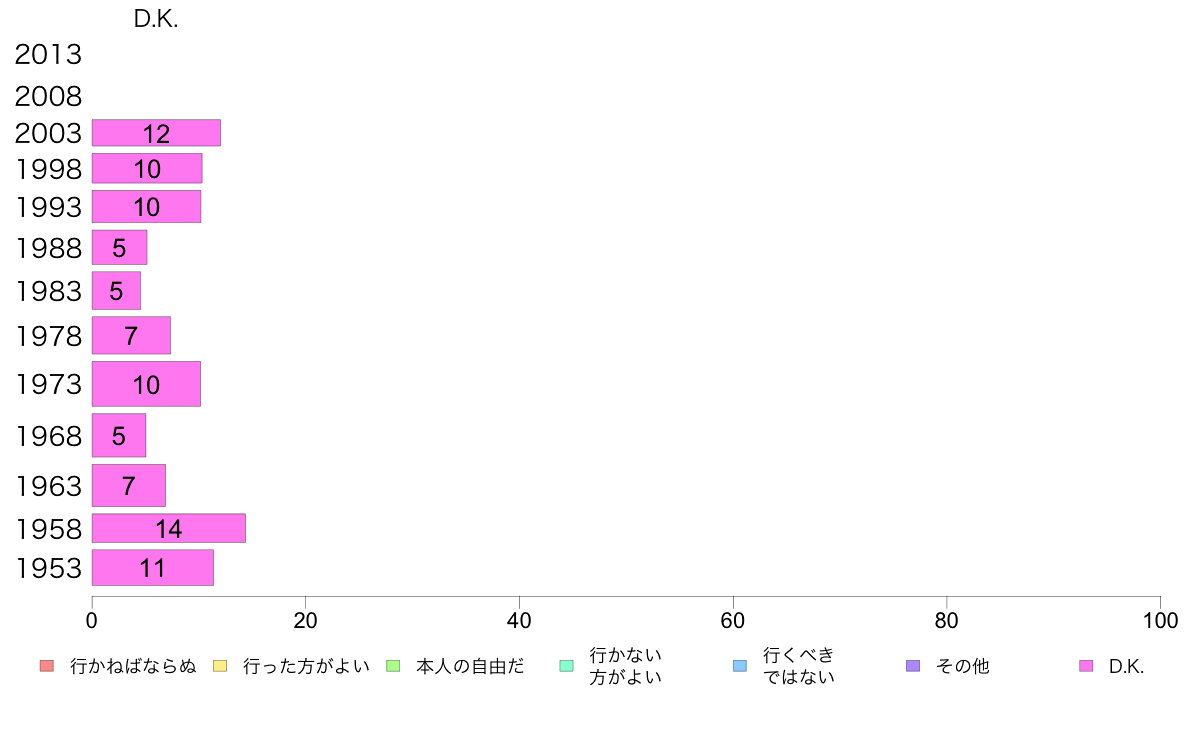Click the 1983 bar labeled 5

116,291
